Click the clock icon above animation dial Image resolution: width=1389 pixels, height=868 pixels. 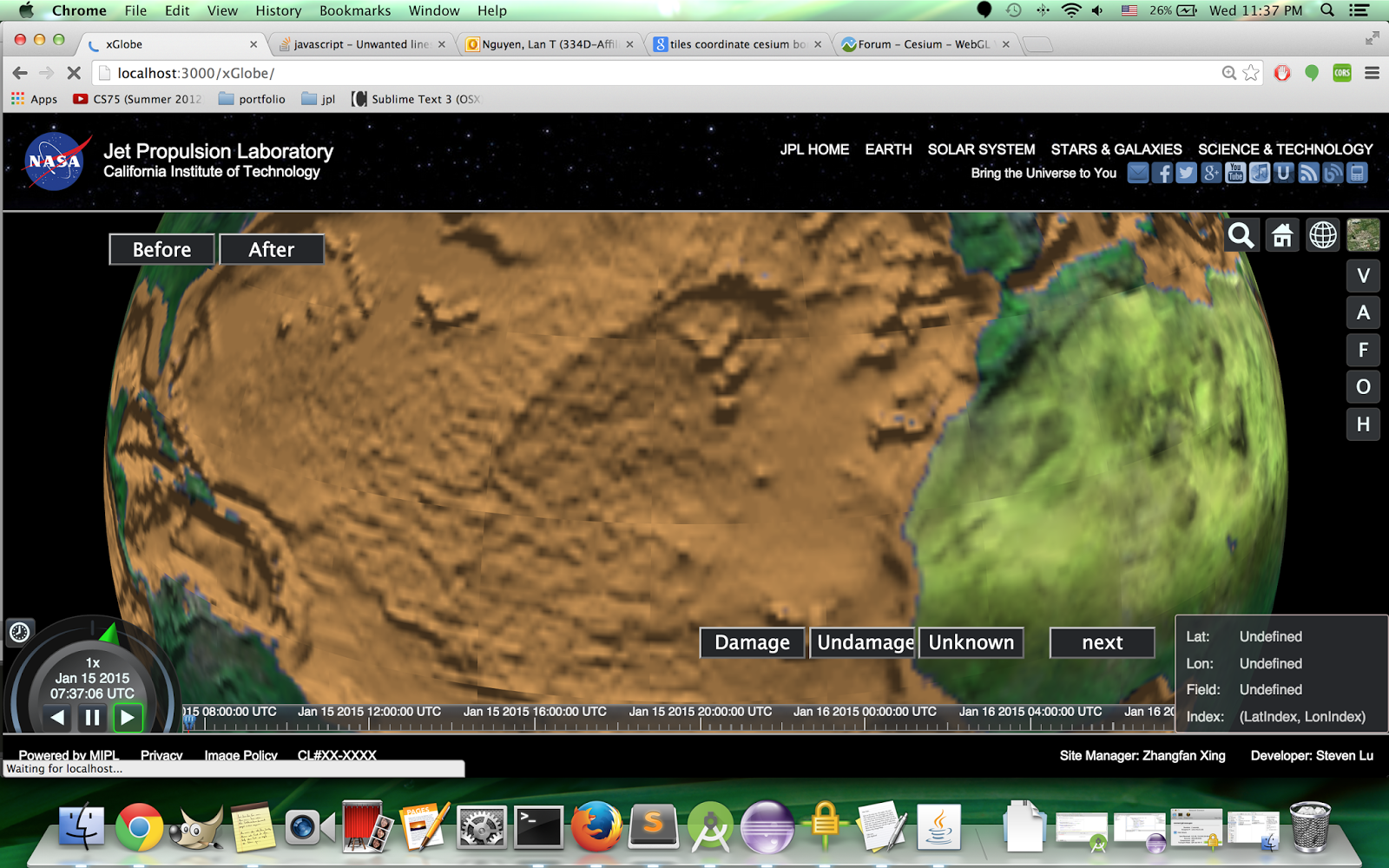19,632
